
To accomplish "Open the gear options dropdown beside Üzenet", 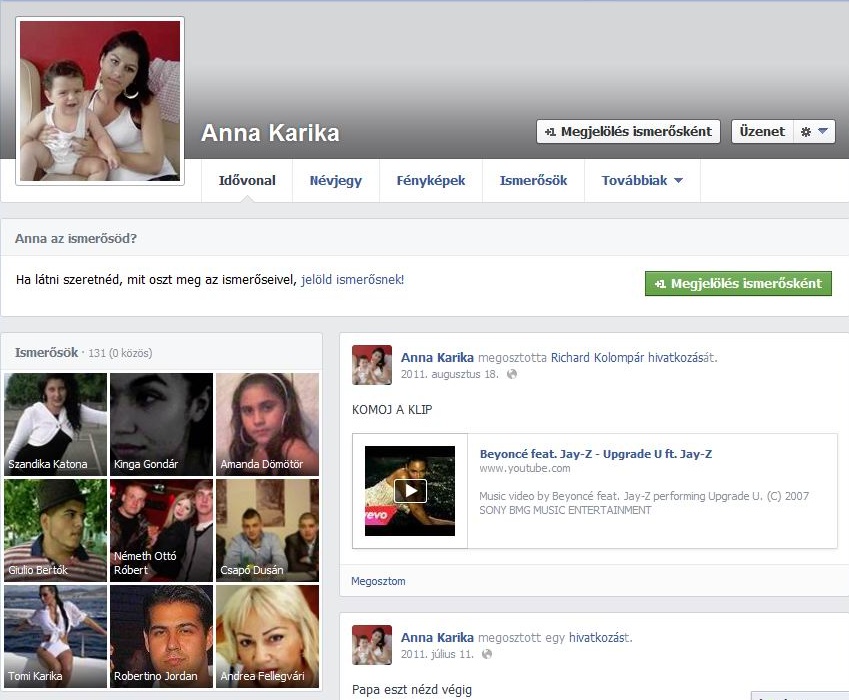I will coord(814,132).
